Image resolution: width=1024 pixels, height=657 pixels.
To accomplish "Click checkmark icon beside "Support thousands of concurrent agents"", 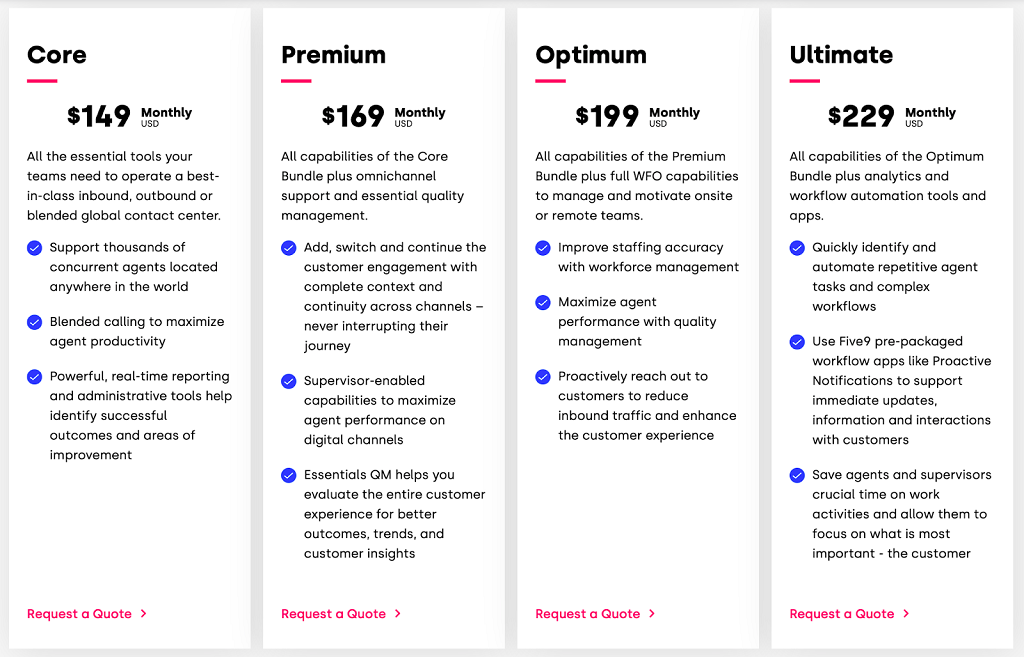I will 35,247.
